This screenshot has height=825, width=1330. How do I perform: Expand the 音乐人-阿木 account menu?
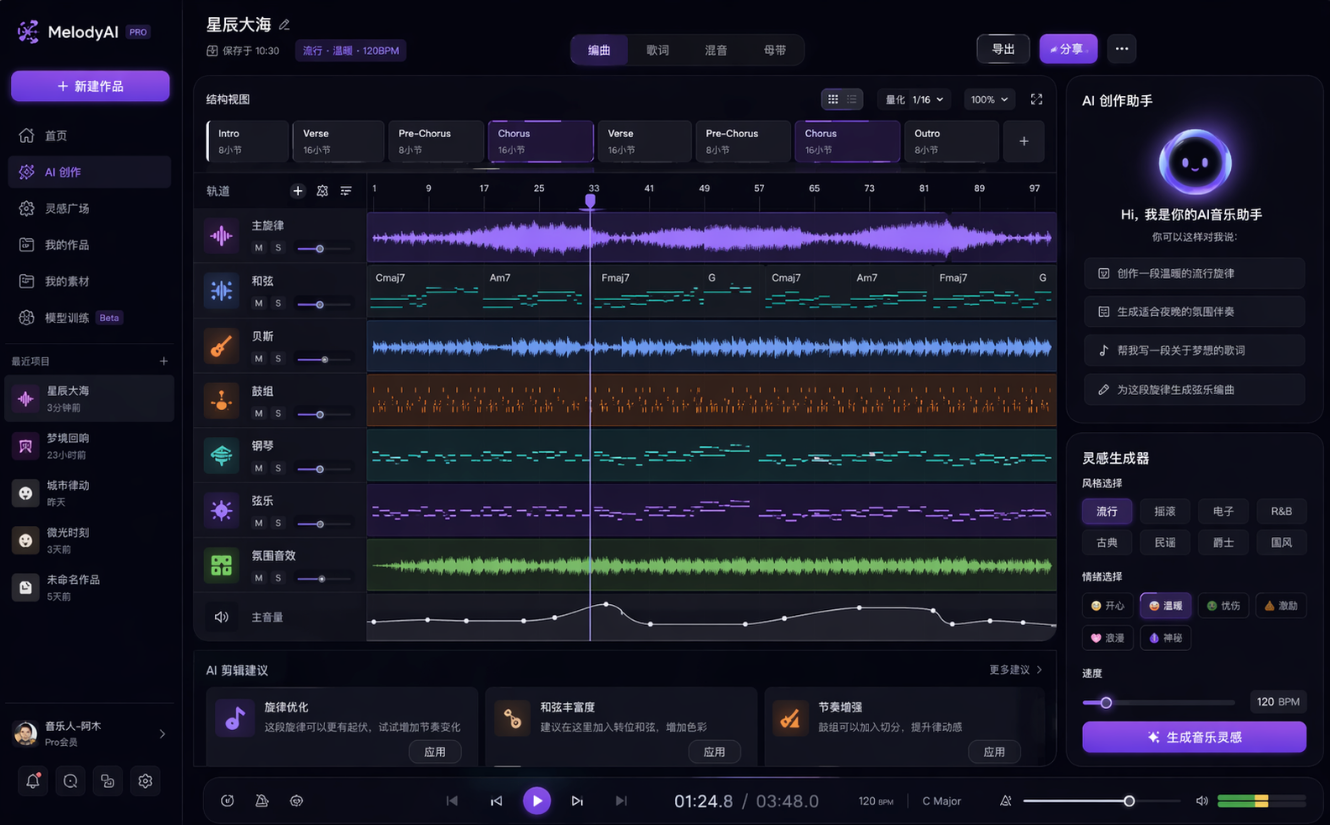(162, 734)
